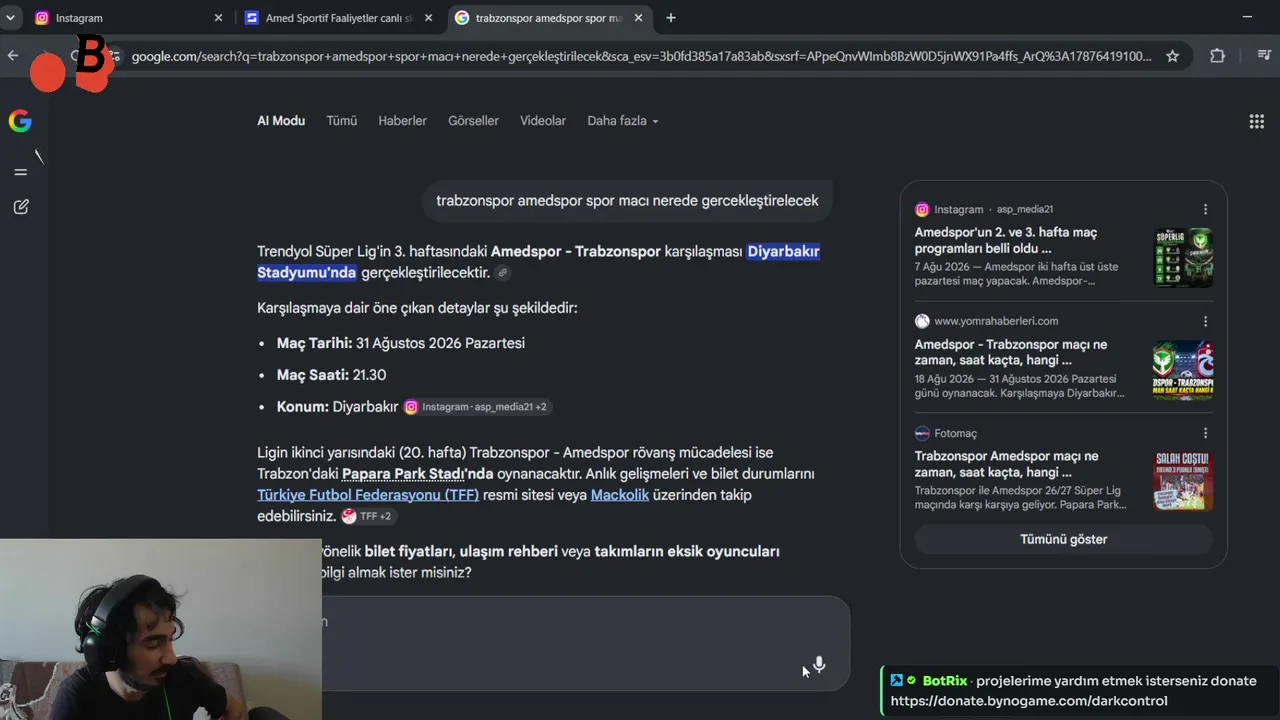Click the Google logo in the sidebar

point(20,121)
